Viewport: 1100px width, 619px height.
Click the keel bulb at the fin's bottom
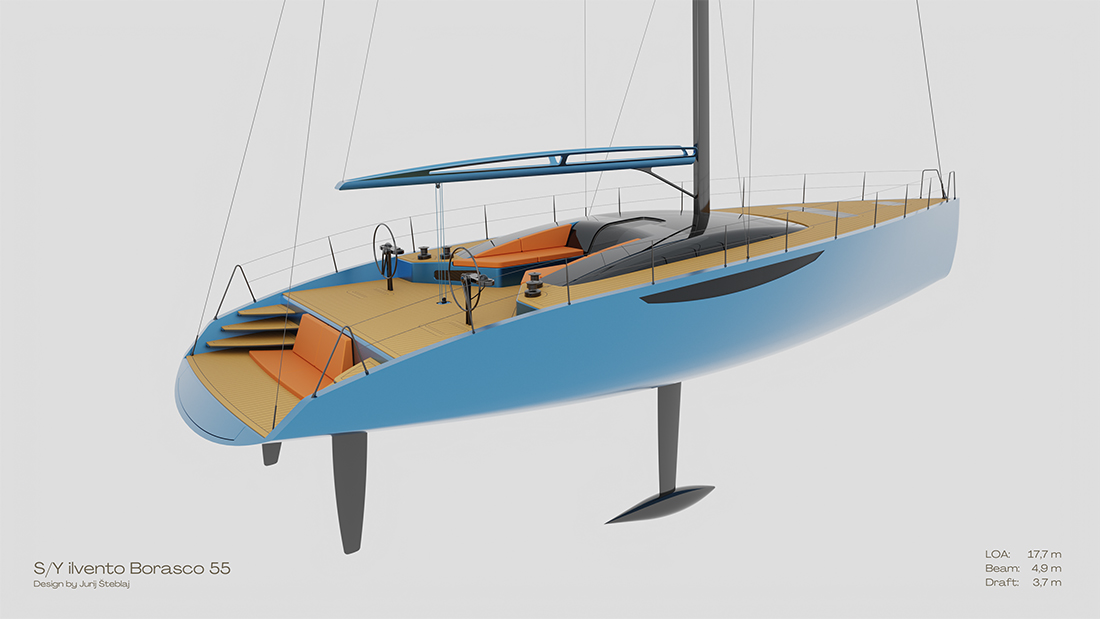(x=660, y=503)
